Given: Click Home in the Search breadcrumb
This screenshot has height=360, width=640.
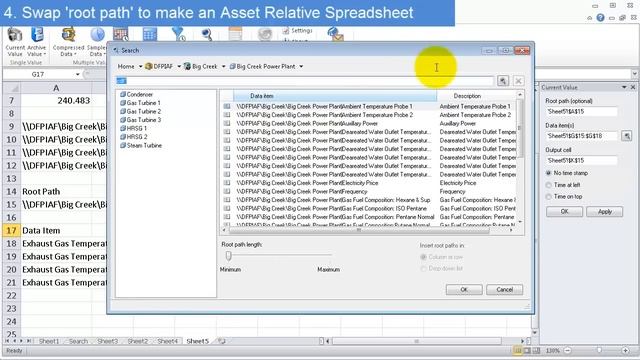Looking at the screenshot, I should pos(126,67).
